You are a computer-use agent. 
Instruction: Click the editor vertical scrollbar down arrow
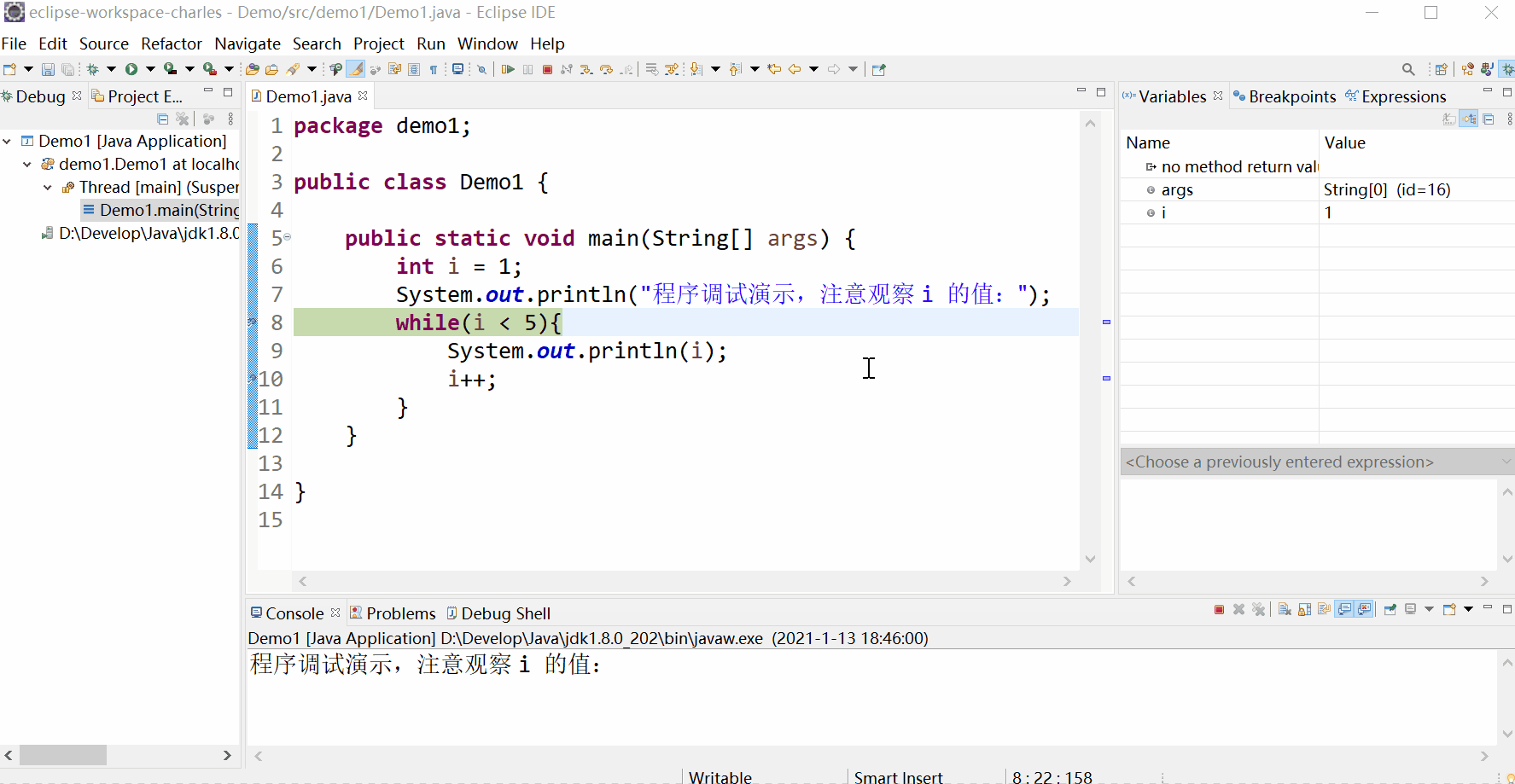coord(1090,559)
